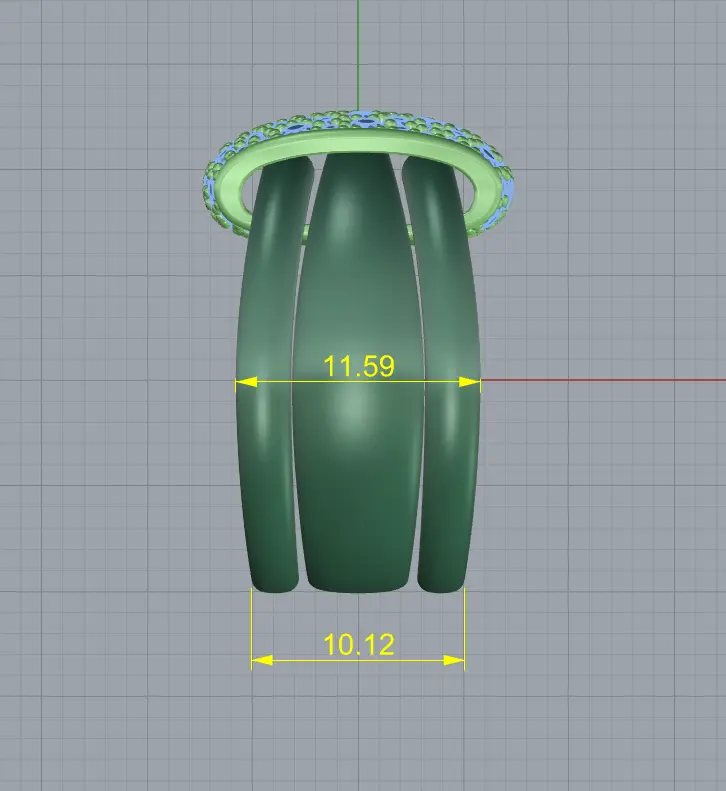Click left arrowhead of the 11.59 dimension
Screen dimensions: 726x791
tap(245, 381)
